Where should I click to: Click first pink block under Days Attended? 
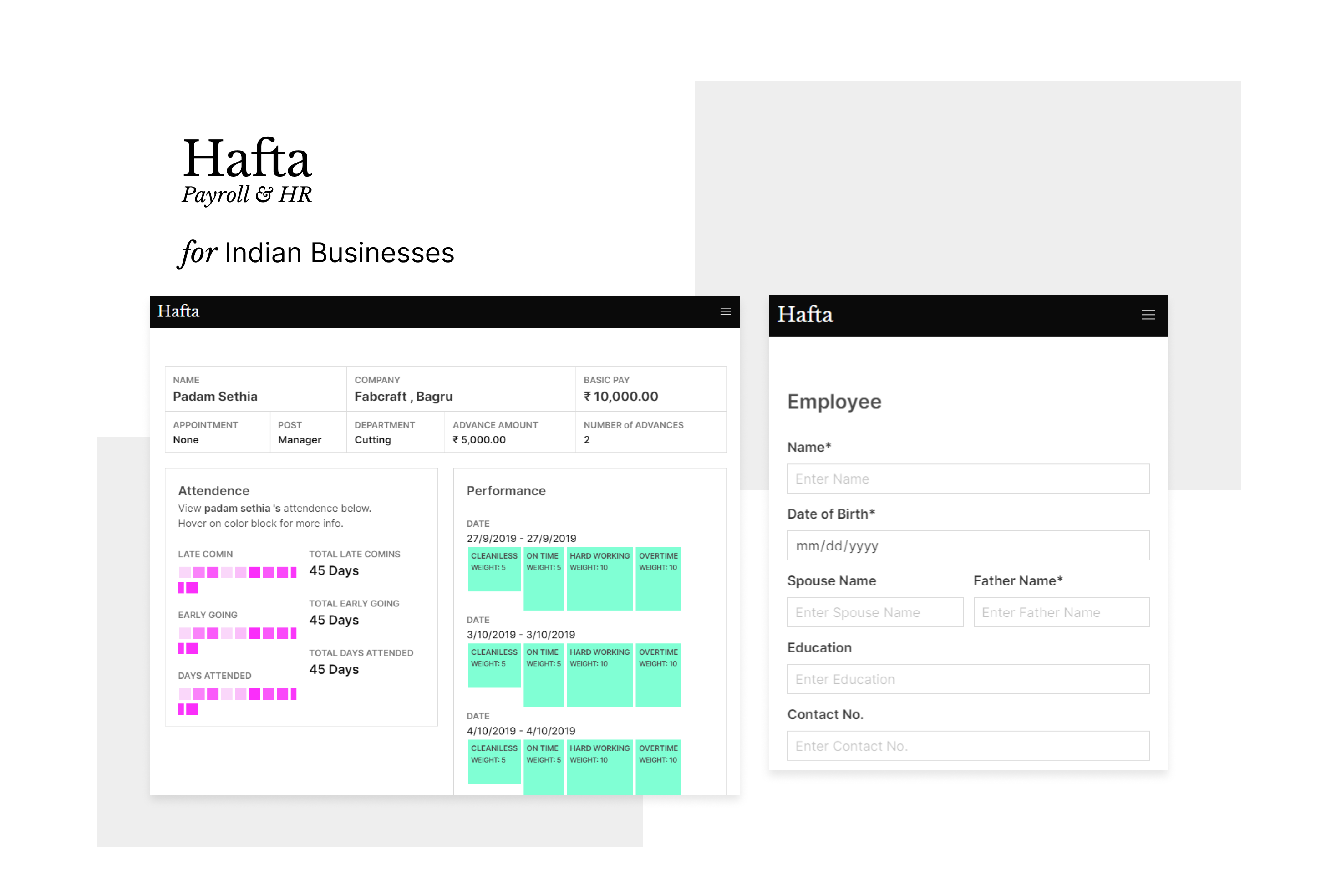point(185,694)
